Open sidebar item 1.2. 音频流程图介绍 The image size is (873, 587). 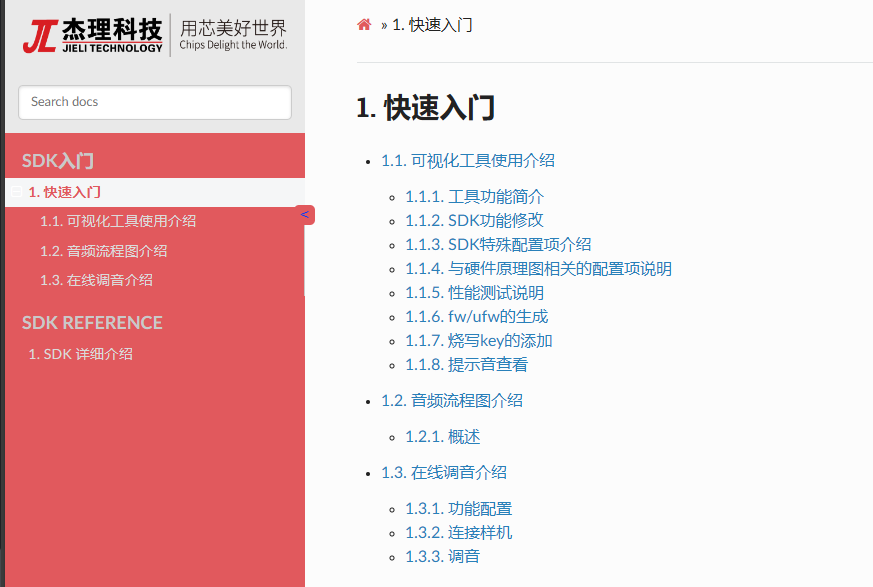tap(104, 251)
